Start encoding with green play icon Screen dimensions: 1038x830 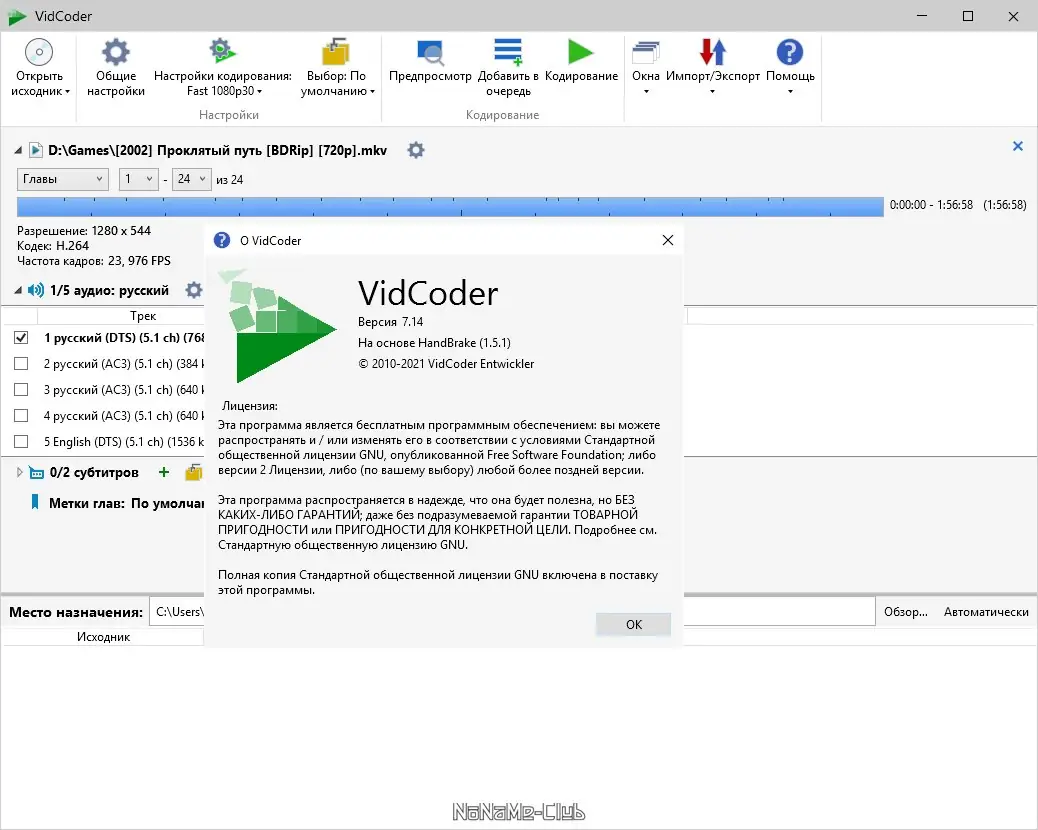(581, 52)
